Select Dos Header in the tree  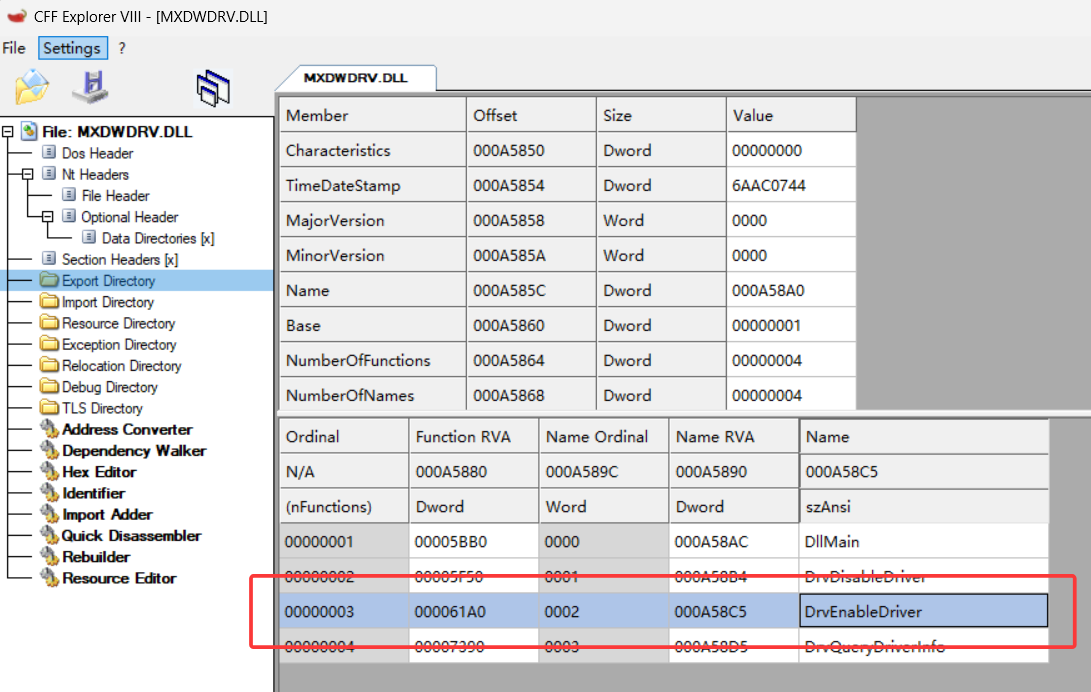click(x=97, y=153)
